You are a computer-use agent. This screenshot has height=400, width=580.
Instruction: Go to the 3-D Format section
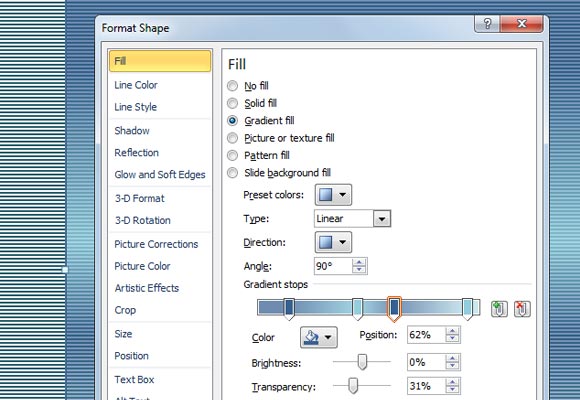coord(139,198)
